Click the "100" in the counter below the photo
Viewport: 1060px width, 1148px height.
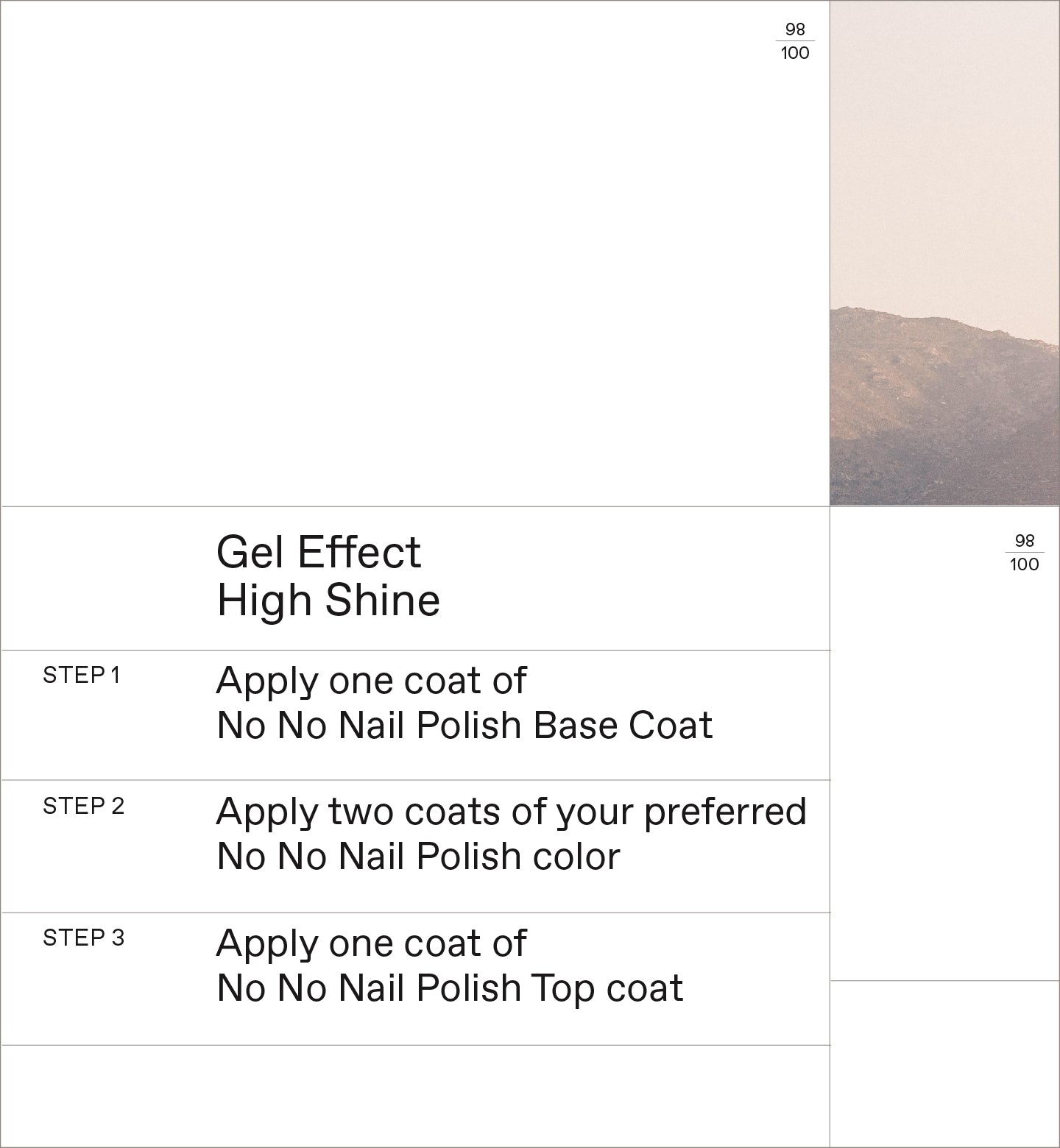[1024, 564]
